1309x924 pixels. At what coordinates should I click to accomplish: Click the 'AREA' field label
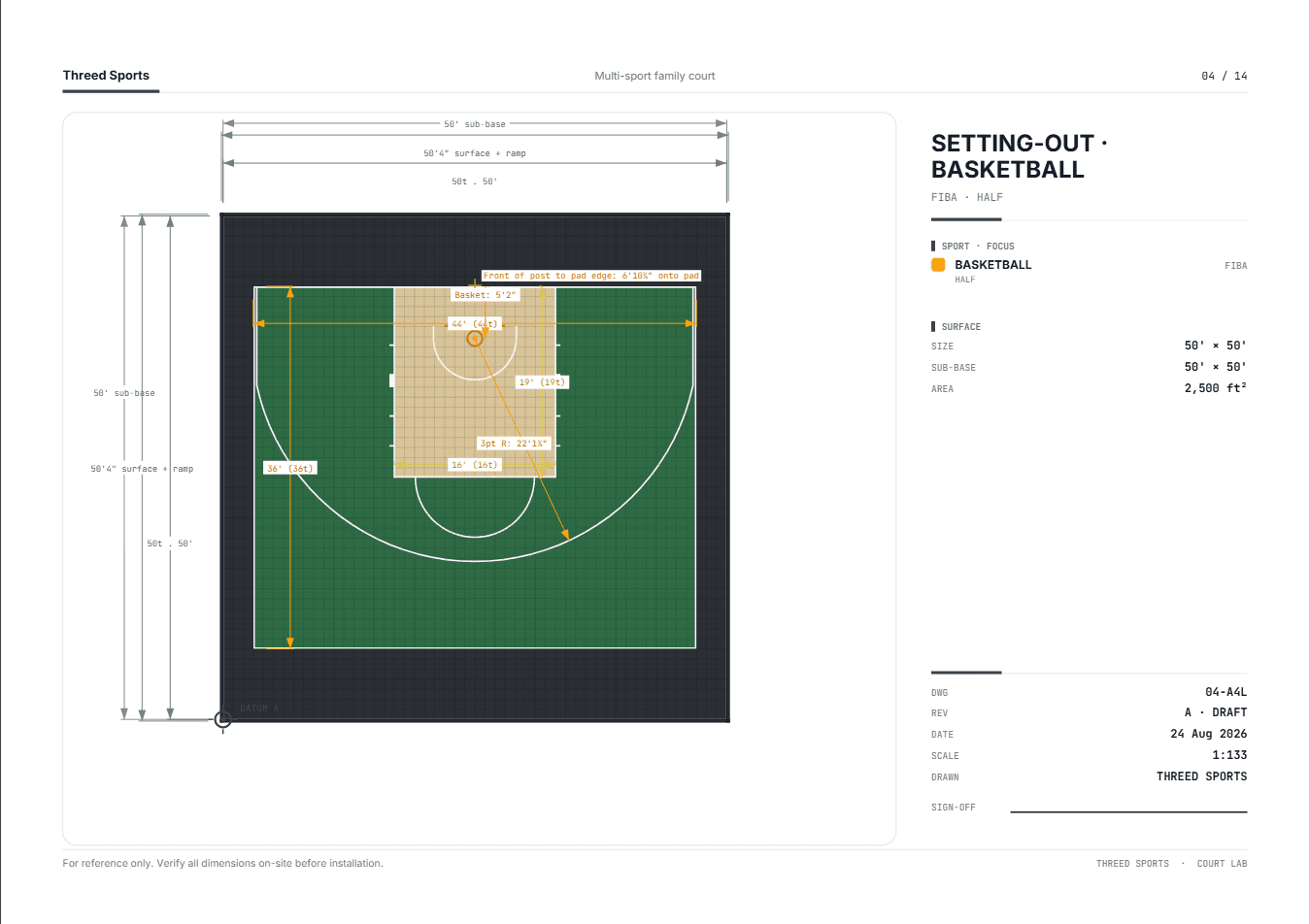pyautogui.click(x=942, y=389)
